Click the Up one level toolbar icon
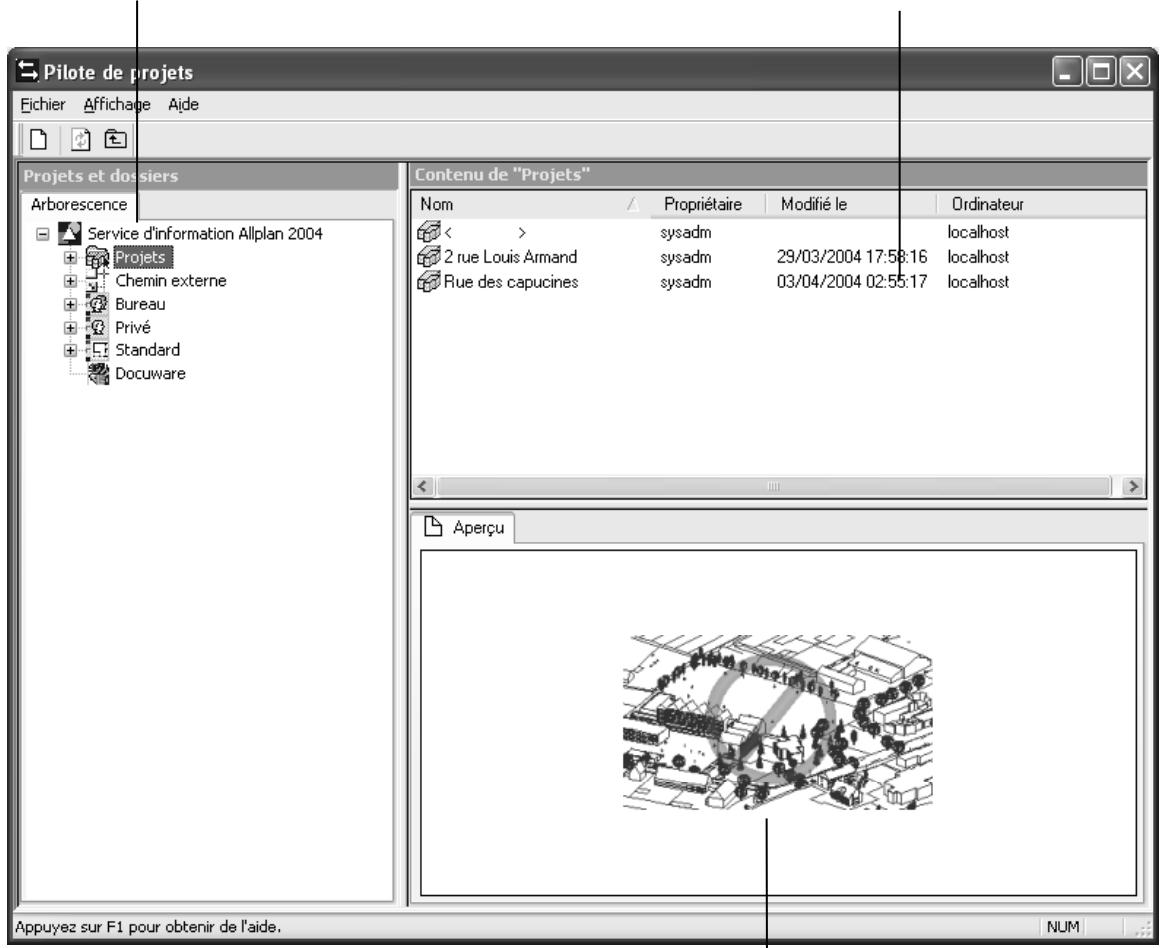1162x948 pixels. pyautogui.click(x=115, y=139)
